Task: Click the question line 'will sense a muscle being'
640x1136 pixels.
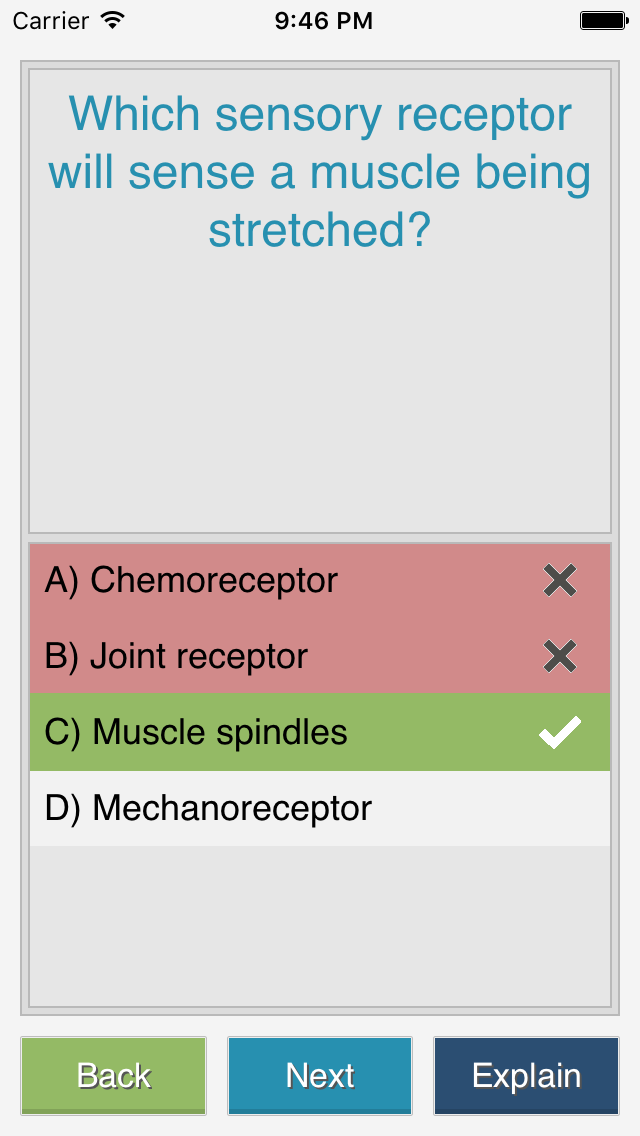Action: pyautogui.click(x=320, y=173)
